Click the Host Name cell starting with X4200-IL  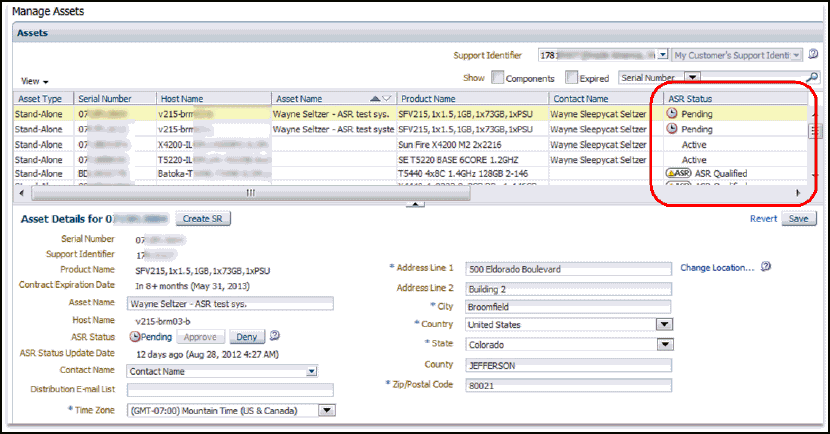pos(214,144)
